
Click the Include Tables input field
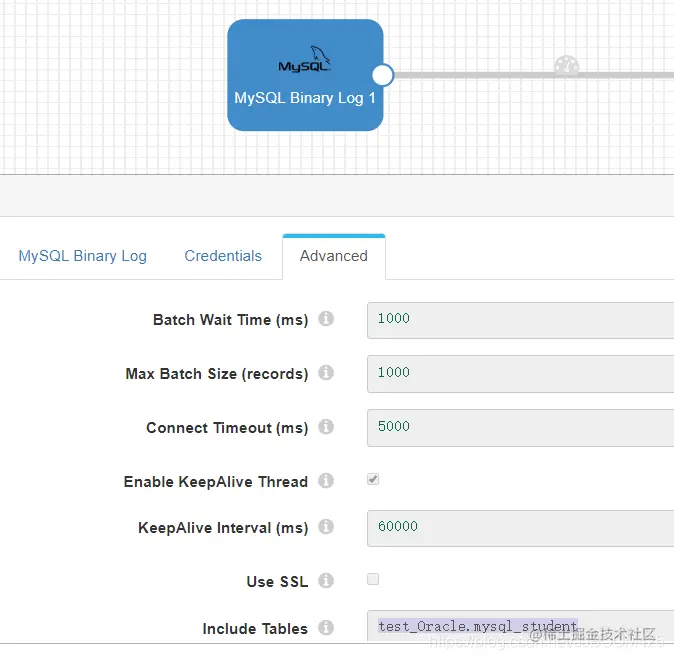point(521,626)
